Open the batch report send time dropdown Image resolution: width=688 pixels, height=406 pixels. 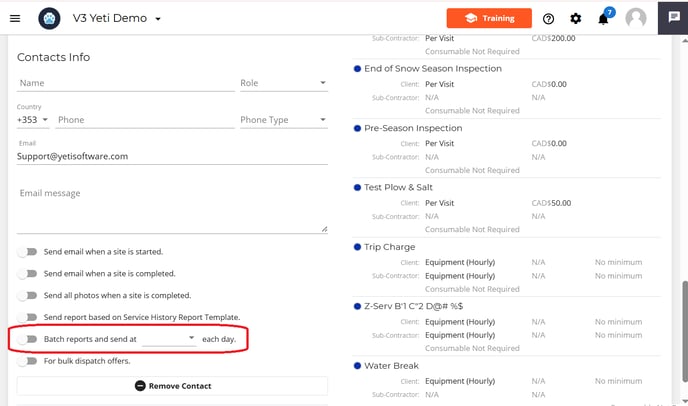click(169, 338)
